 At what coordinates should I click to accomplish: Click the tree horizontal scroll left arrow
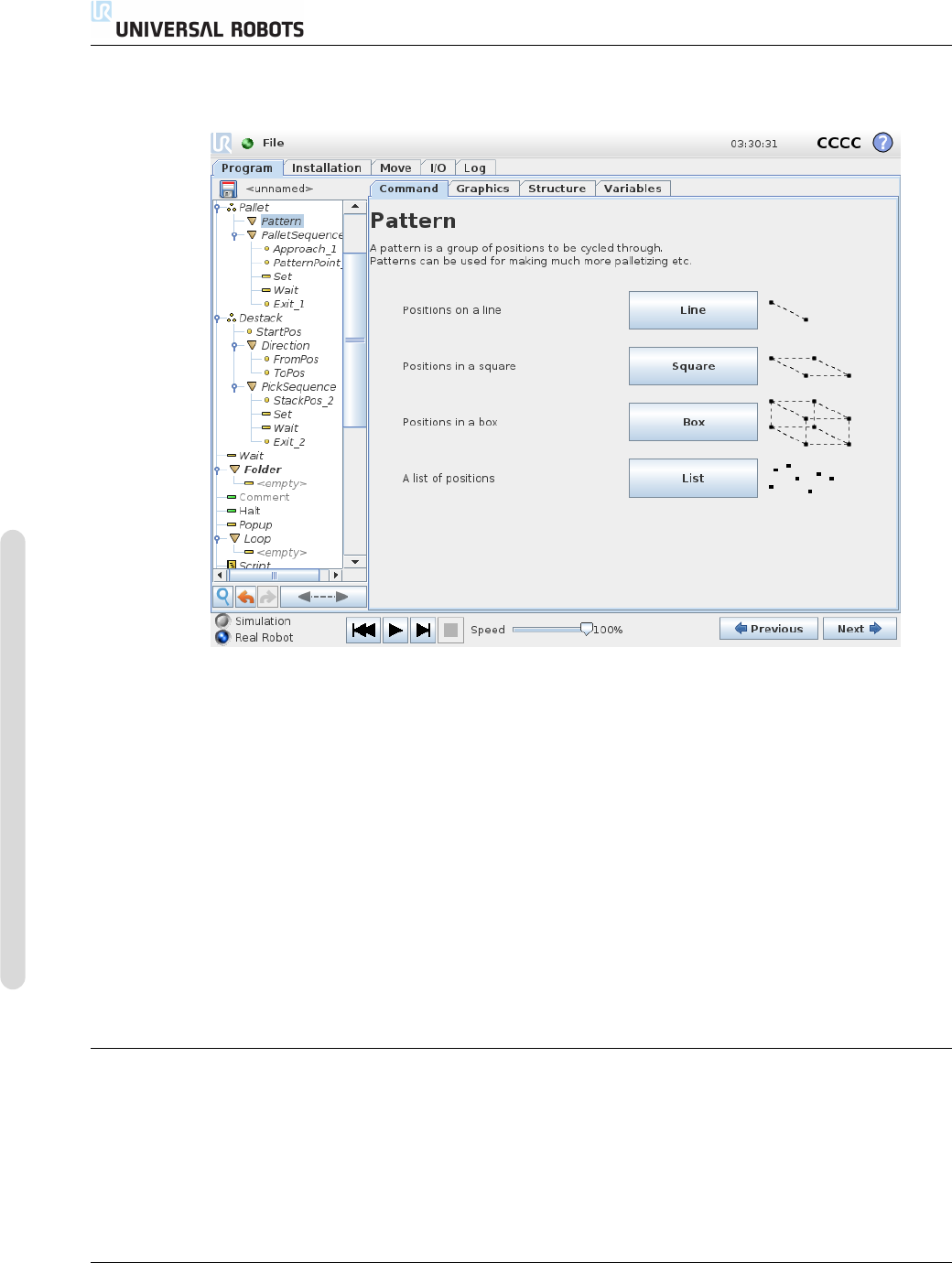pyautogui.click(x=220, y=576)
